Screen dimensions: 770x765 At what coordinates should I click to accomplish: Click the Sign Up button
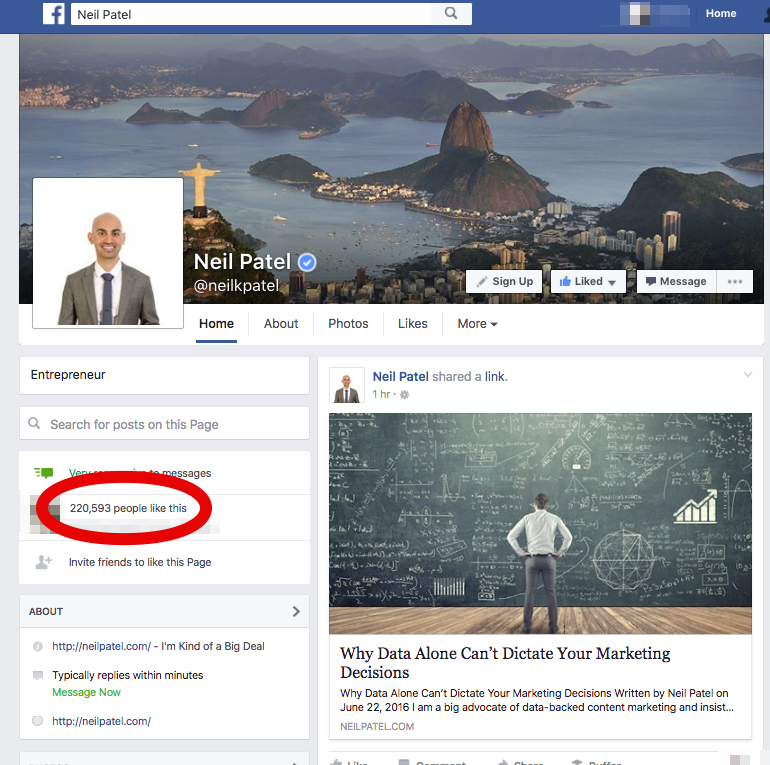(504, 281)
